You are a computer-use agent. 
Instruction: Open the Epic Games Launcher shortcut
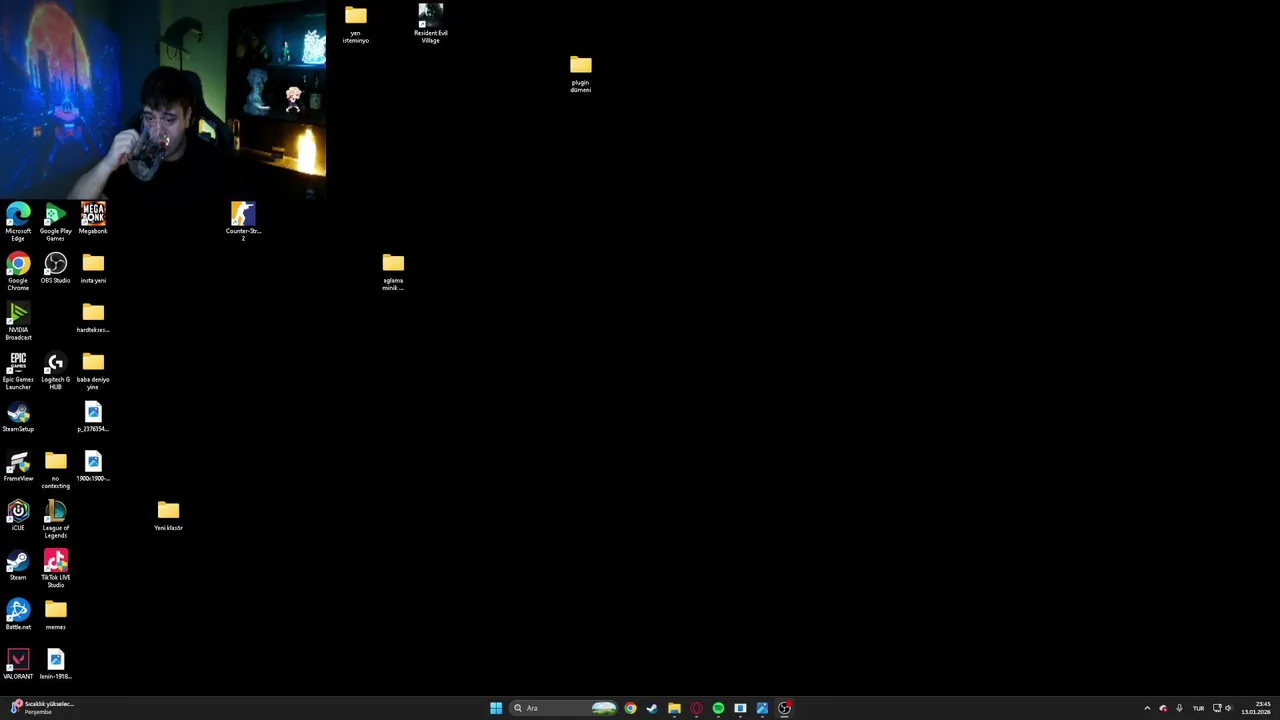tap(18, 370)
